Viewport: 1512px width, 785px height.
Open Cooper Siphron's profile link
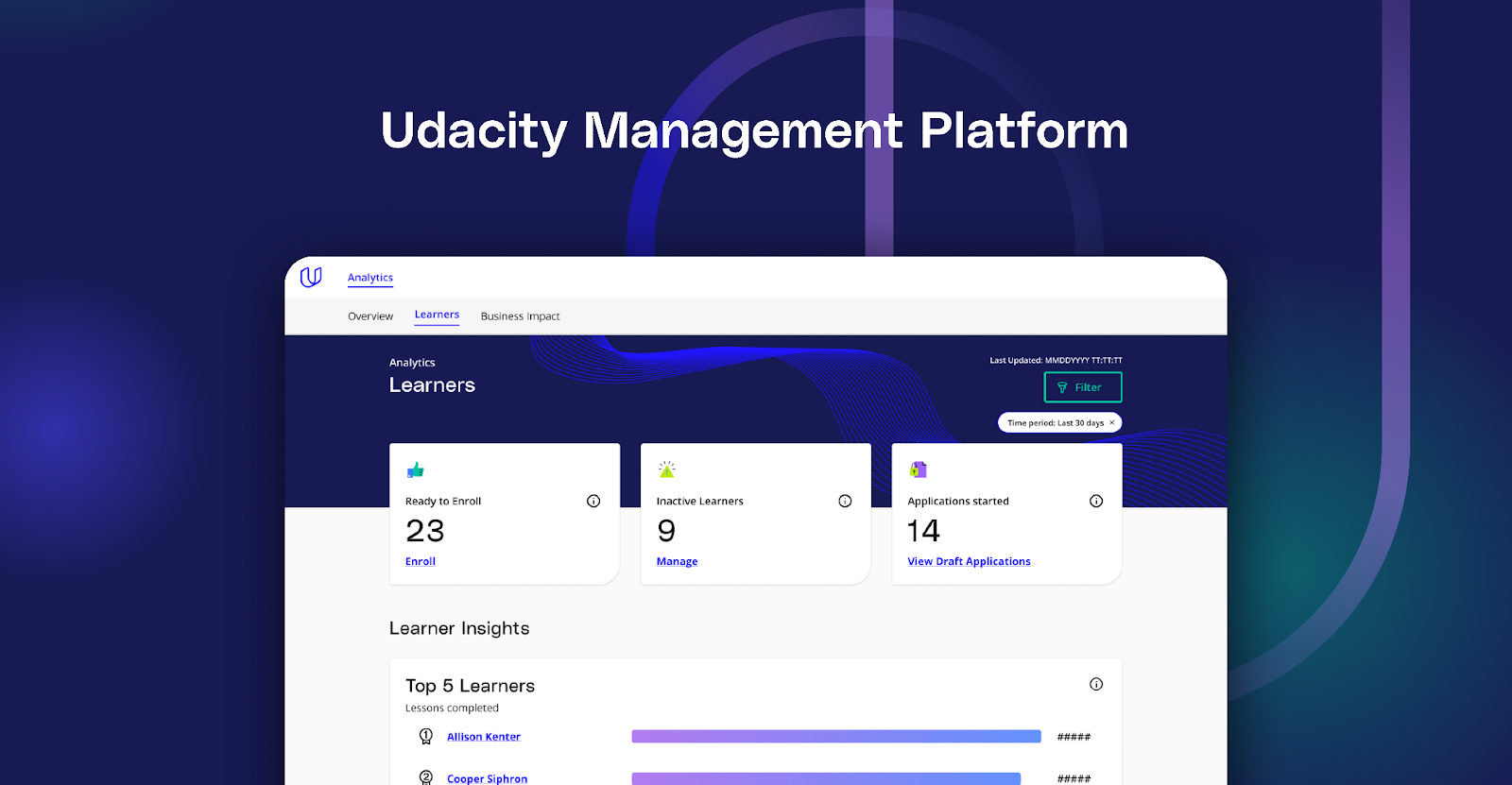(488, 778)
